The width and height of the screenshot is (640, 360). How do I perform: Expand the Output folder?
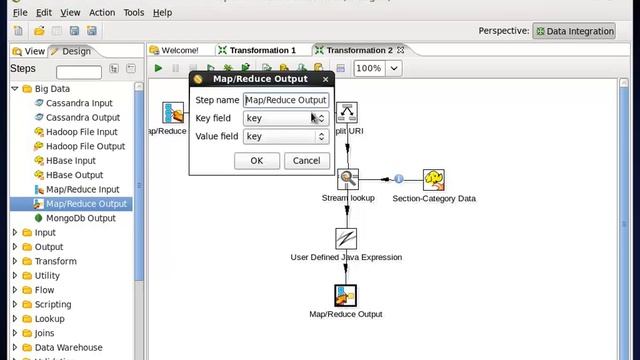[x=15, y=247]
